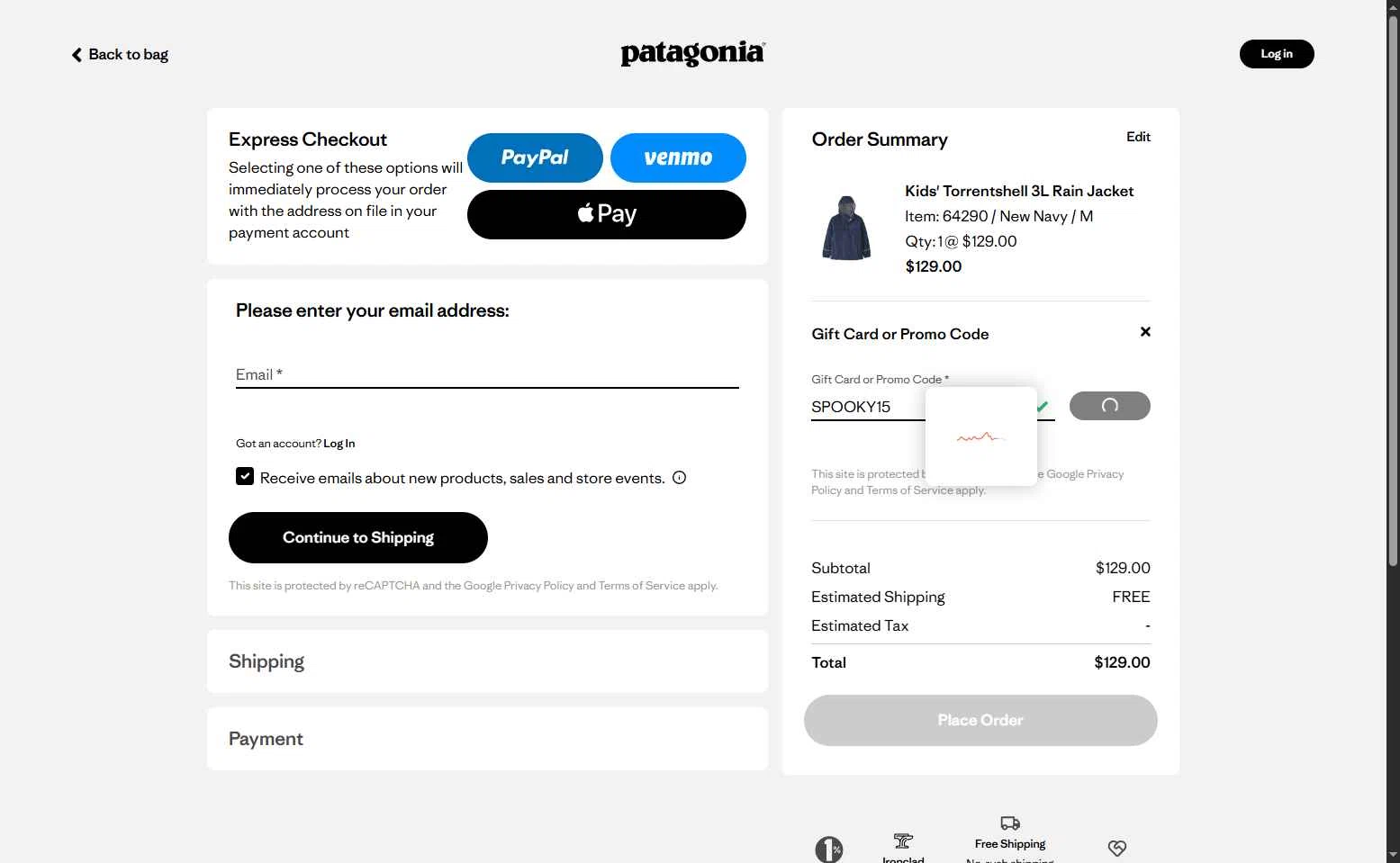1400x863 pixels.
Task: Click the rain jacket product thumbnail
Action: pos(846,229)
